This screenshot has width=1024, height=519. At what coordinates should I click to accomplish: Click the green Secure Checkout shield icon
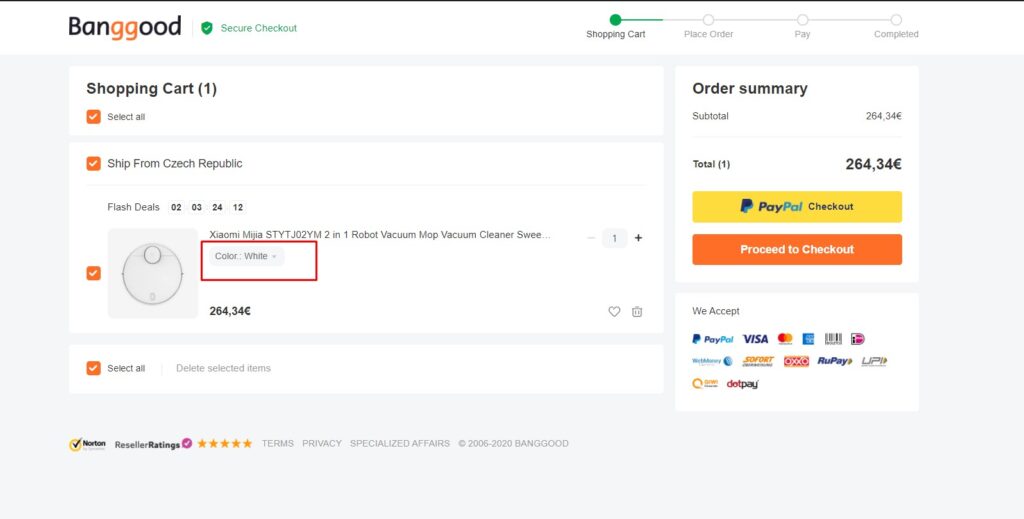tap(207, 28)
